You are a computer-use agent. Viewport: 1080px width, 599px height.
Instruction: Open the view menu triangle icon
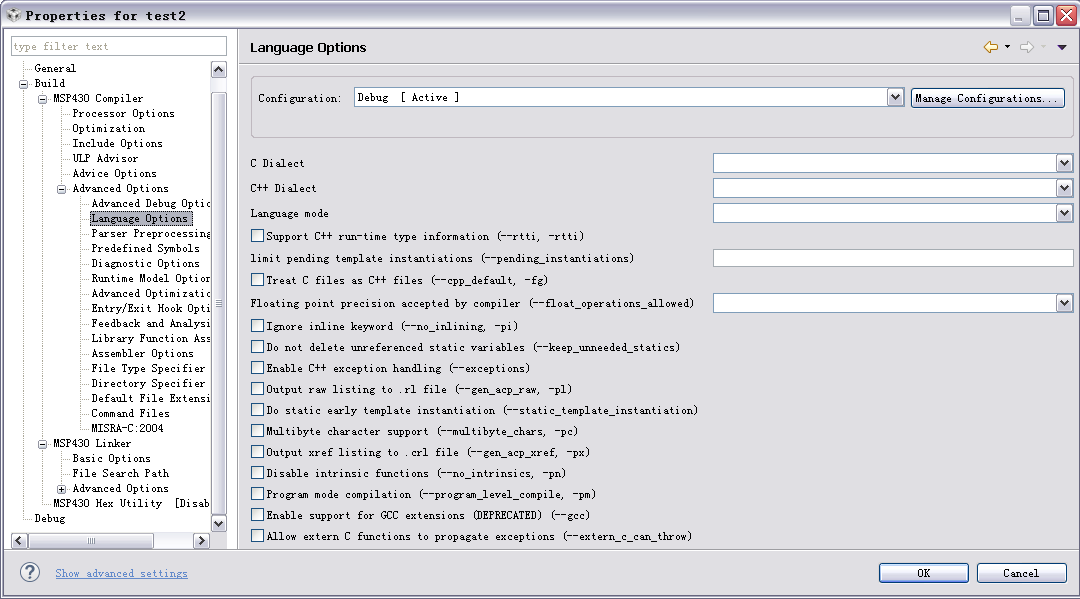click(1062, 47)
